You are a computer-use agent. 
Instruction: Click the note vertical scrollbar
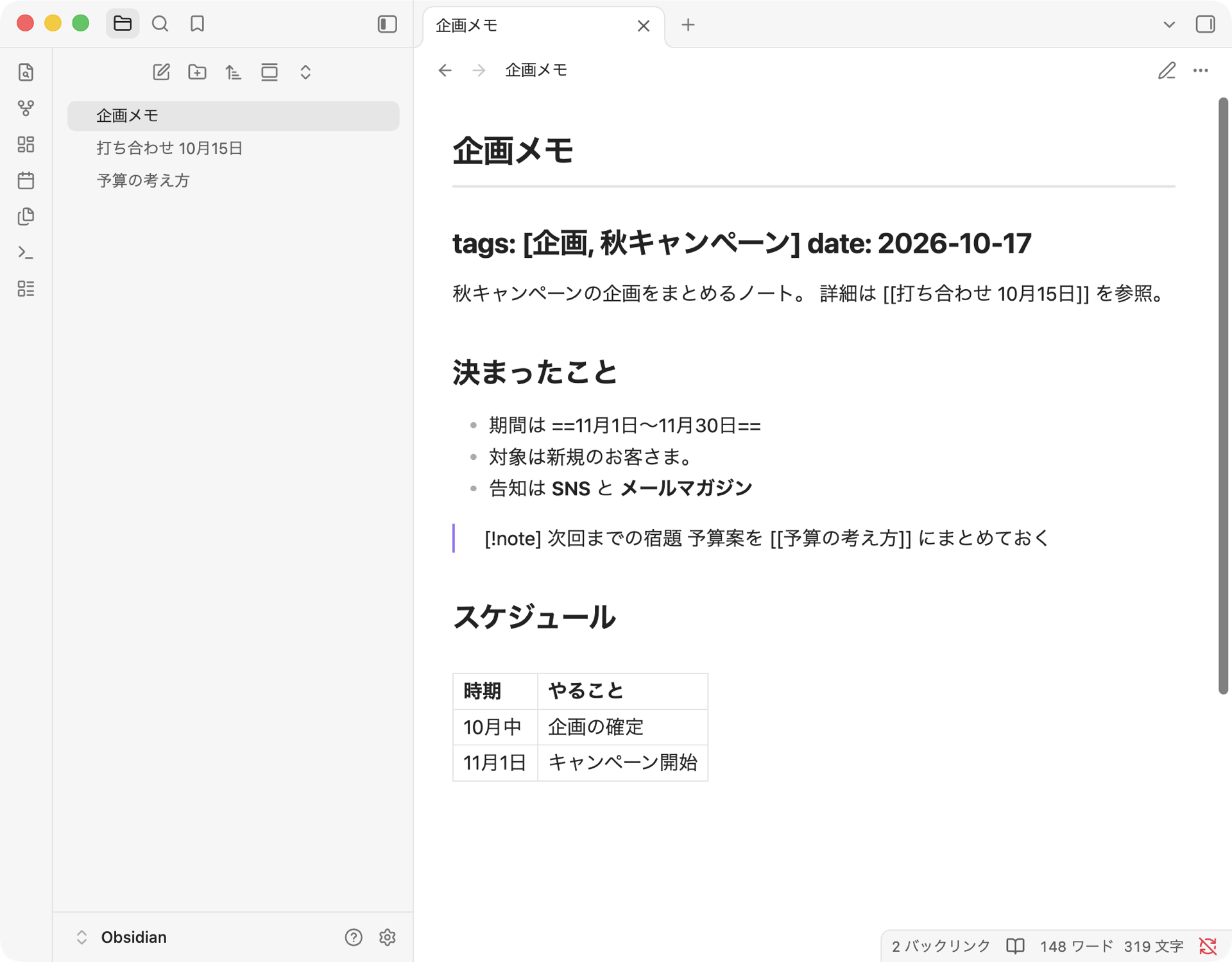(1223, 396)
